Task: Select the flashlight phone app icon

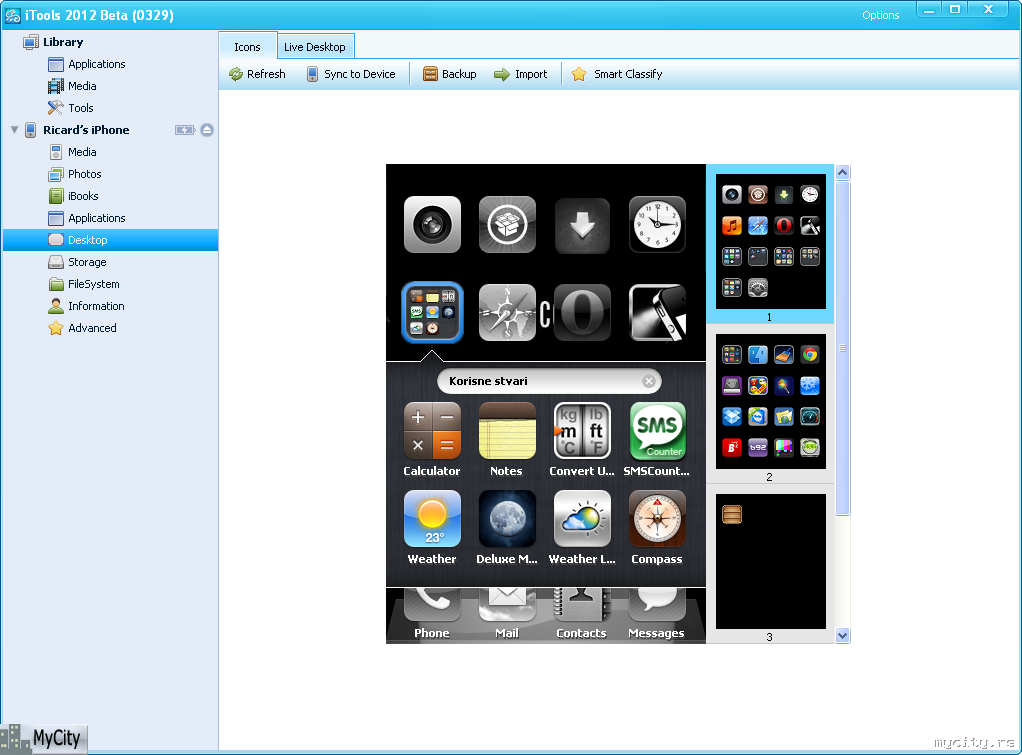Action: (657, 312)
